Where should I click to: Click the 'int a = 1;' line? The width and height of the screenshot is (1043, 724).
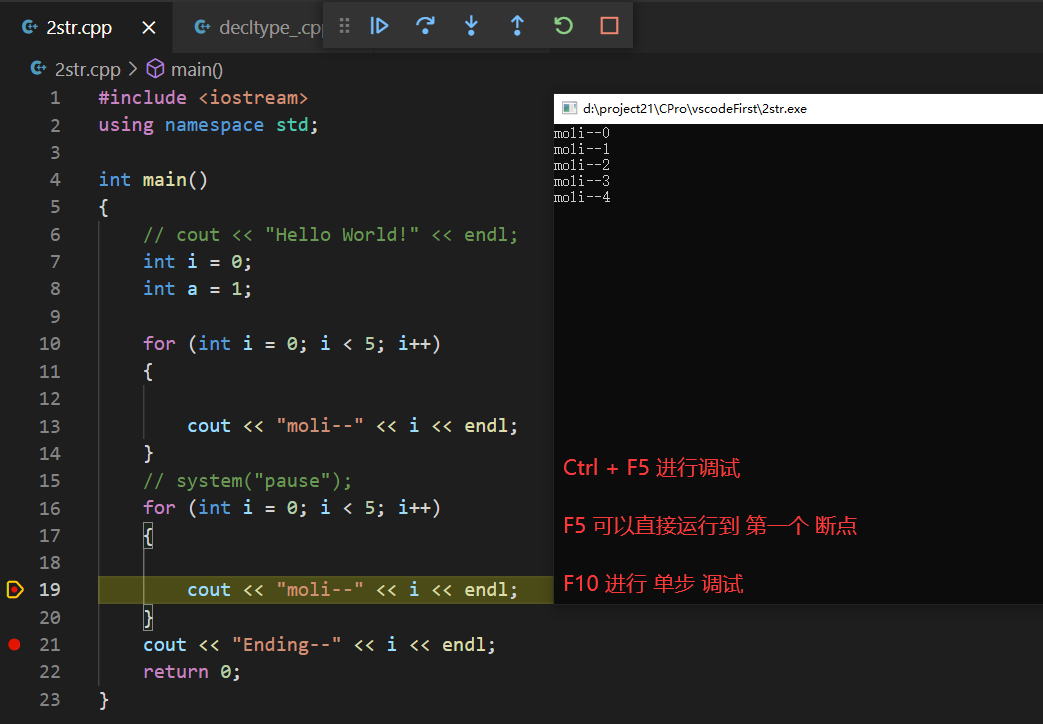198,289
